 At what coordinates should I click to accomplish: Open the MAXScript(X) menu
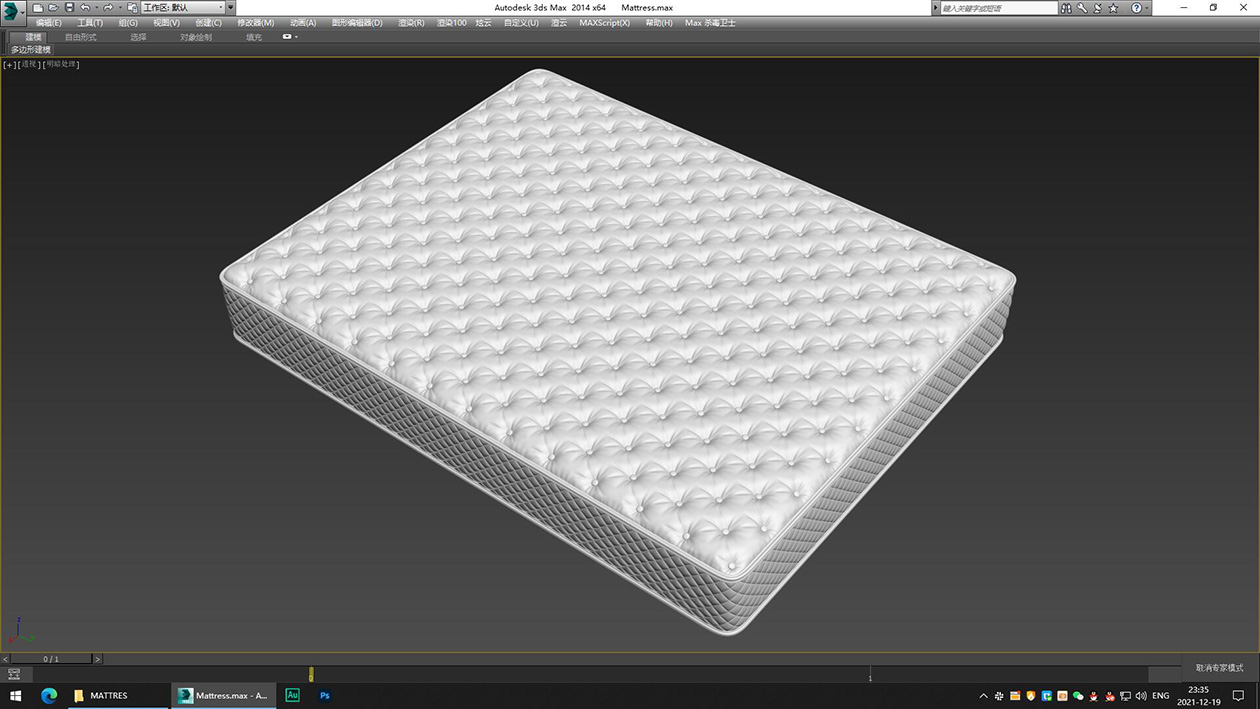pyautogui.click(x=604, y=22)
